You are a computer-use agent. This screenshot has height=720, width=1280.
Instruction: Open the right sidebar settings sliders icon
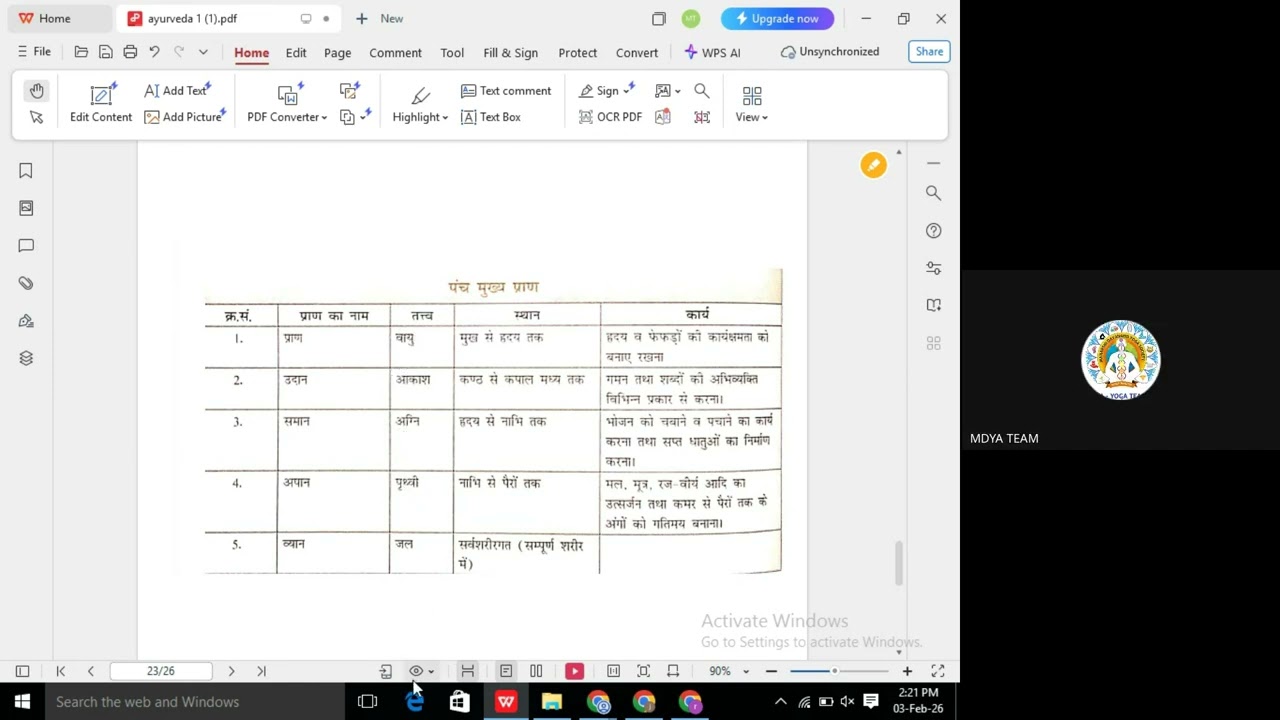point(933,268)
